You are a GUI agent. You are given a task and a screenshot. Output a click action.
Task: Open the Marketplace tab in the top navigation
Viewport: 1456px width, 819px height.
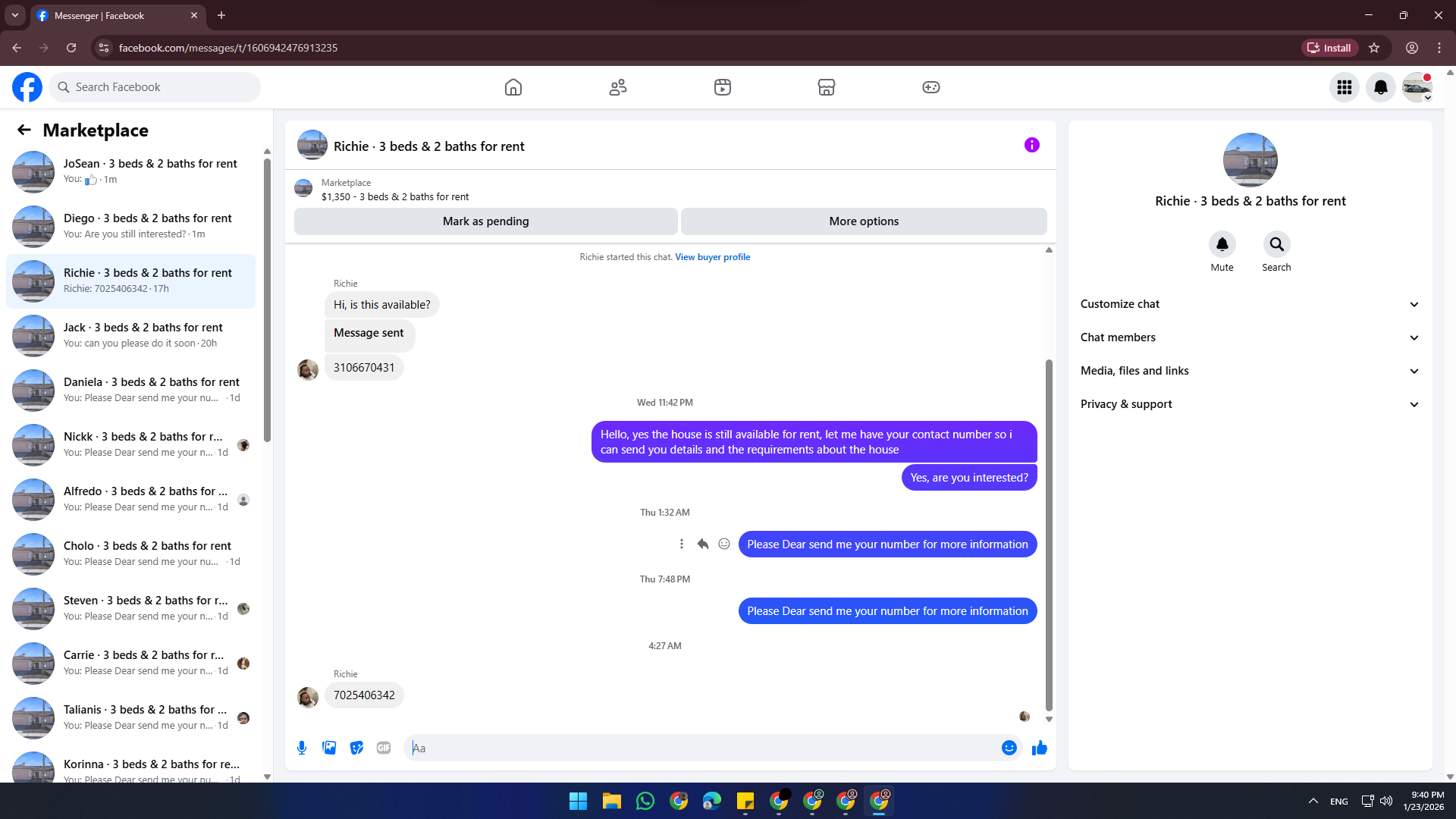826,87
